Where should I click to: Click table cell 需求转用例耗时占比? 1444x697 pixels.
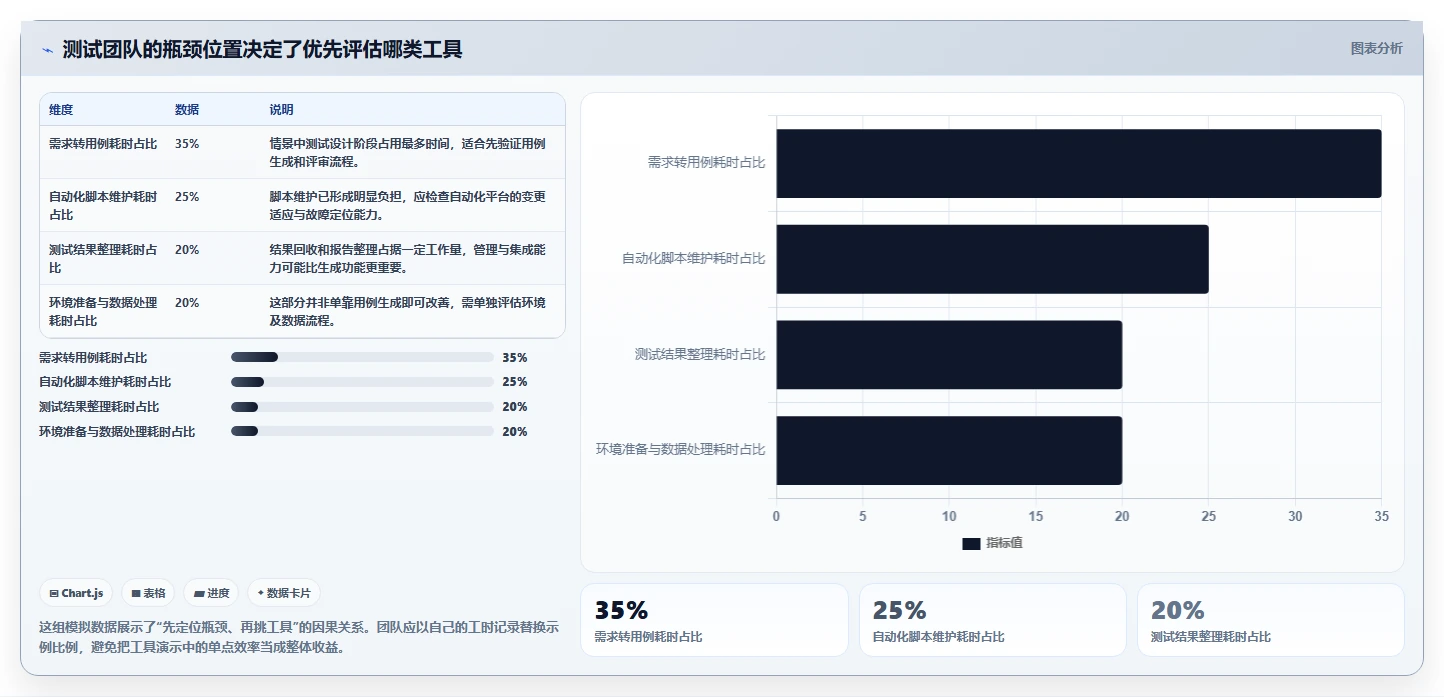click(x=103, y=144)
